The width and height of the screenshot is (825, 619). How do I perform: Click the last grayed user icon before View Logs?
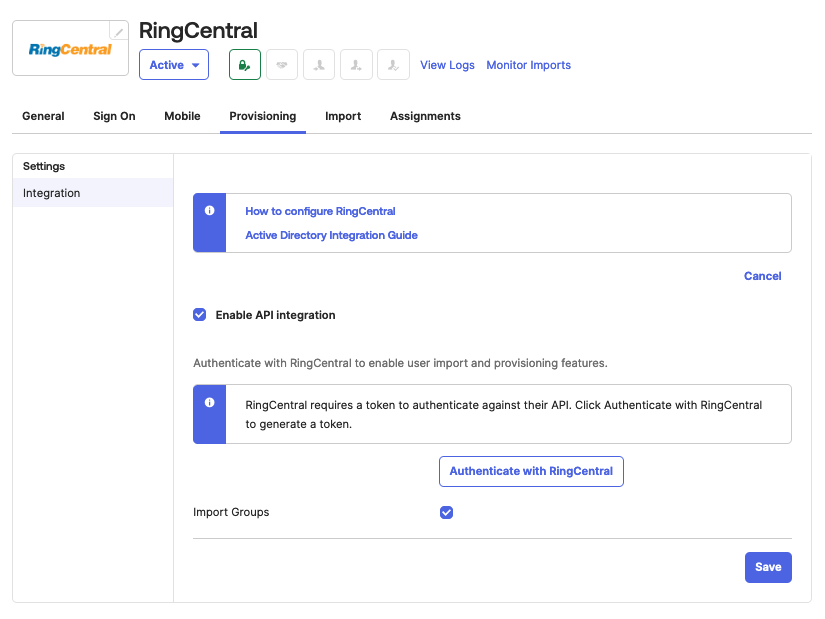pyautogui.click(x=393, y=65)
